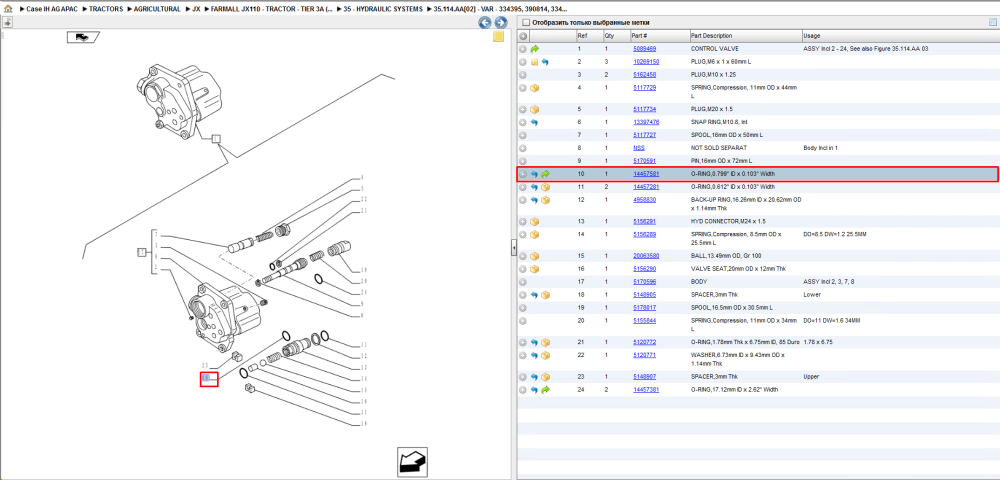This screenshot has height=480, width=1000.
Task: Open part number link 4958830
Action: [644, 200]
